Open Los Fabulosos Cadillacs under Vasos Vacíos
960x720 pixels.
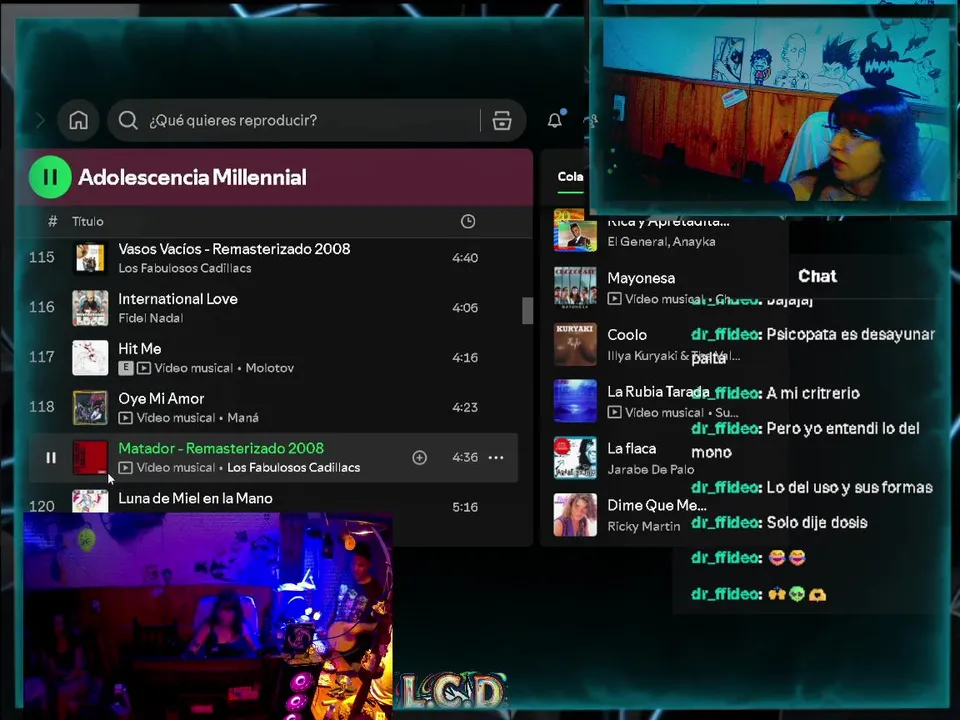click(x=184, y=268)
